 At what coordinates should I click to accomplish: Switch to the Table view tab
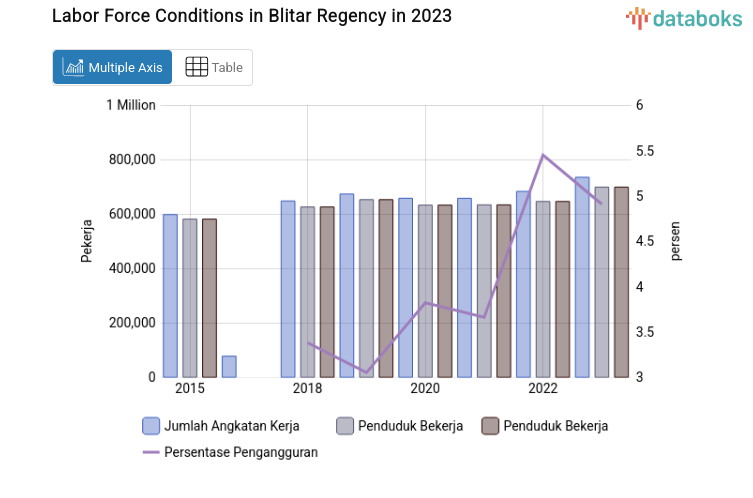coord(214,67)
